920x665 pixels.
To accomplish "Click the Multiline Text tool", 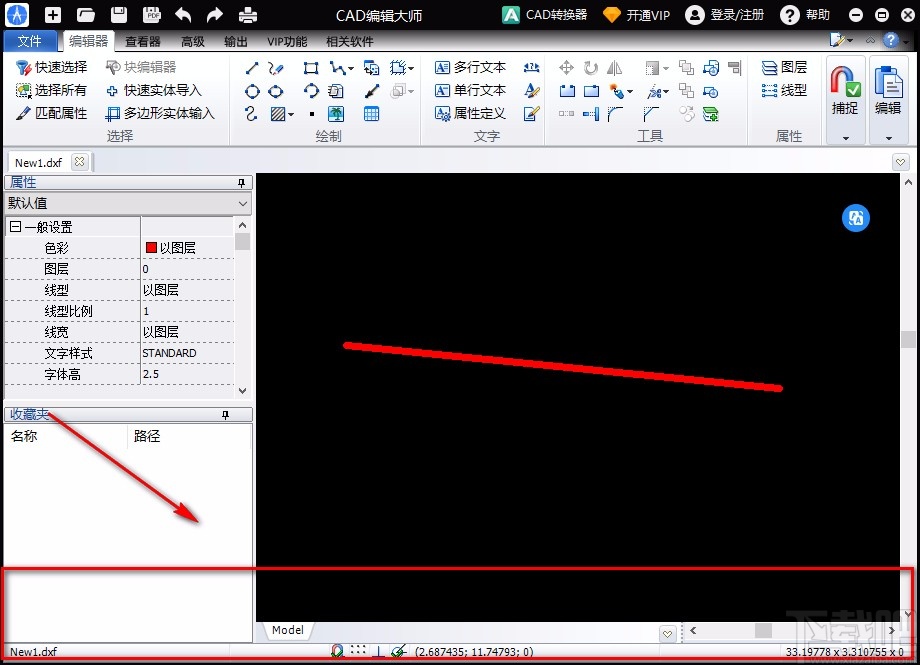I will [x=471, y=67].
